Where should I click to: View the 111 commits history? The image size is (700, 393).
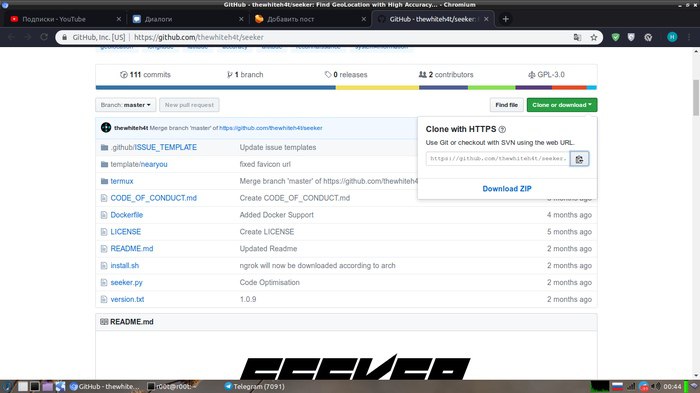point(146,75)
